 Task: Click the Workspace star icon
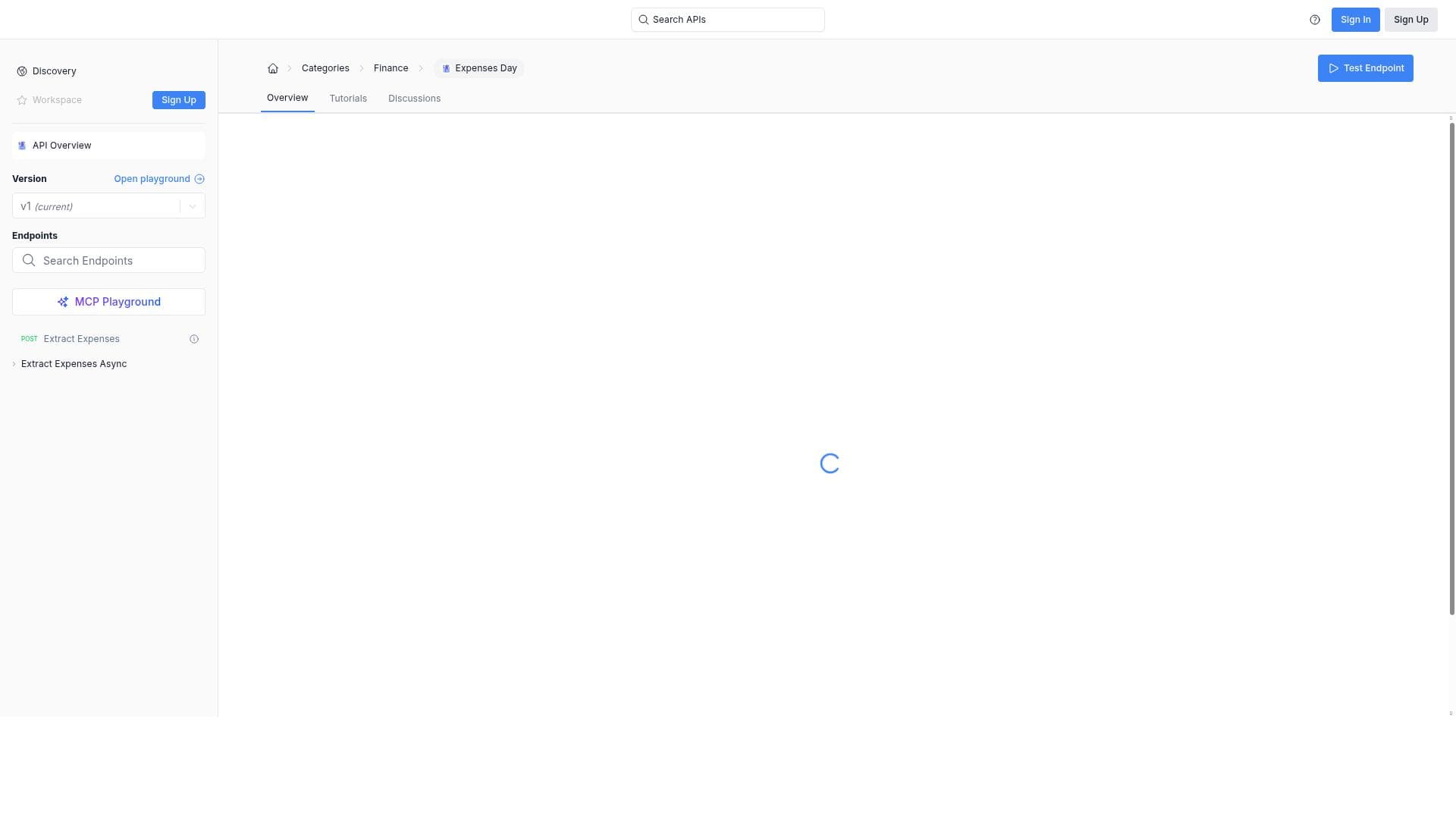(22, 100)
